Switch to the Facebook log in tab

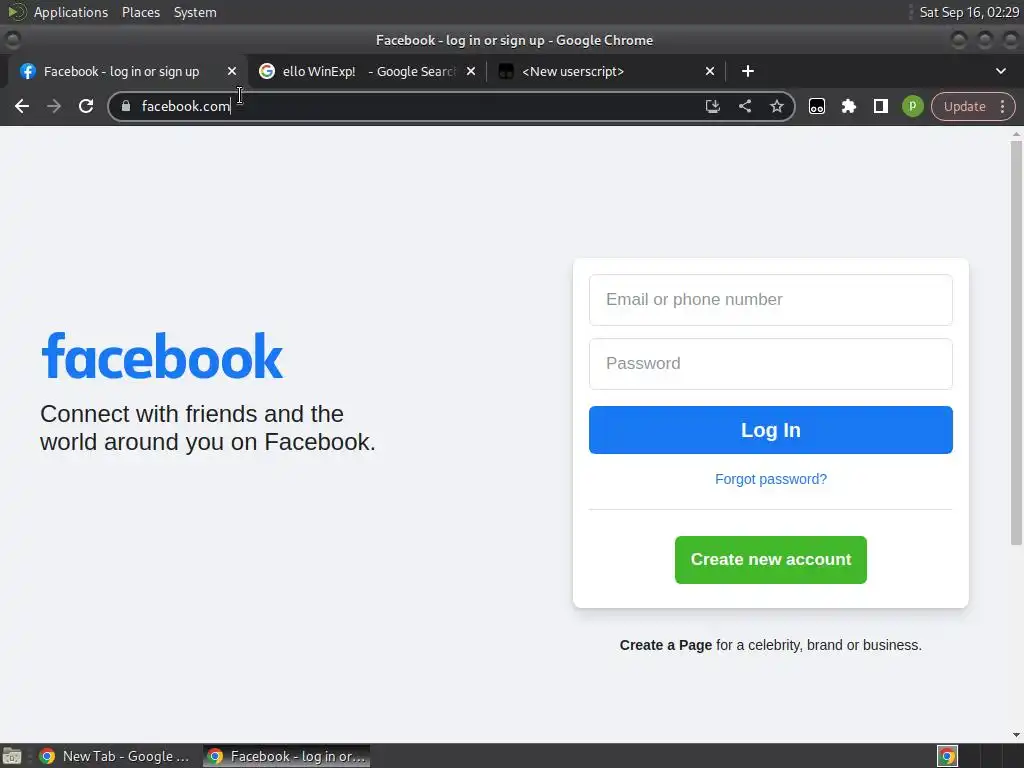(x=121, y=71)
